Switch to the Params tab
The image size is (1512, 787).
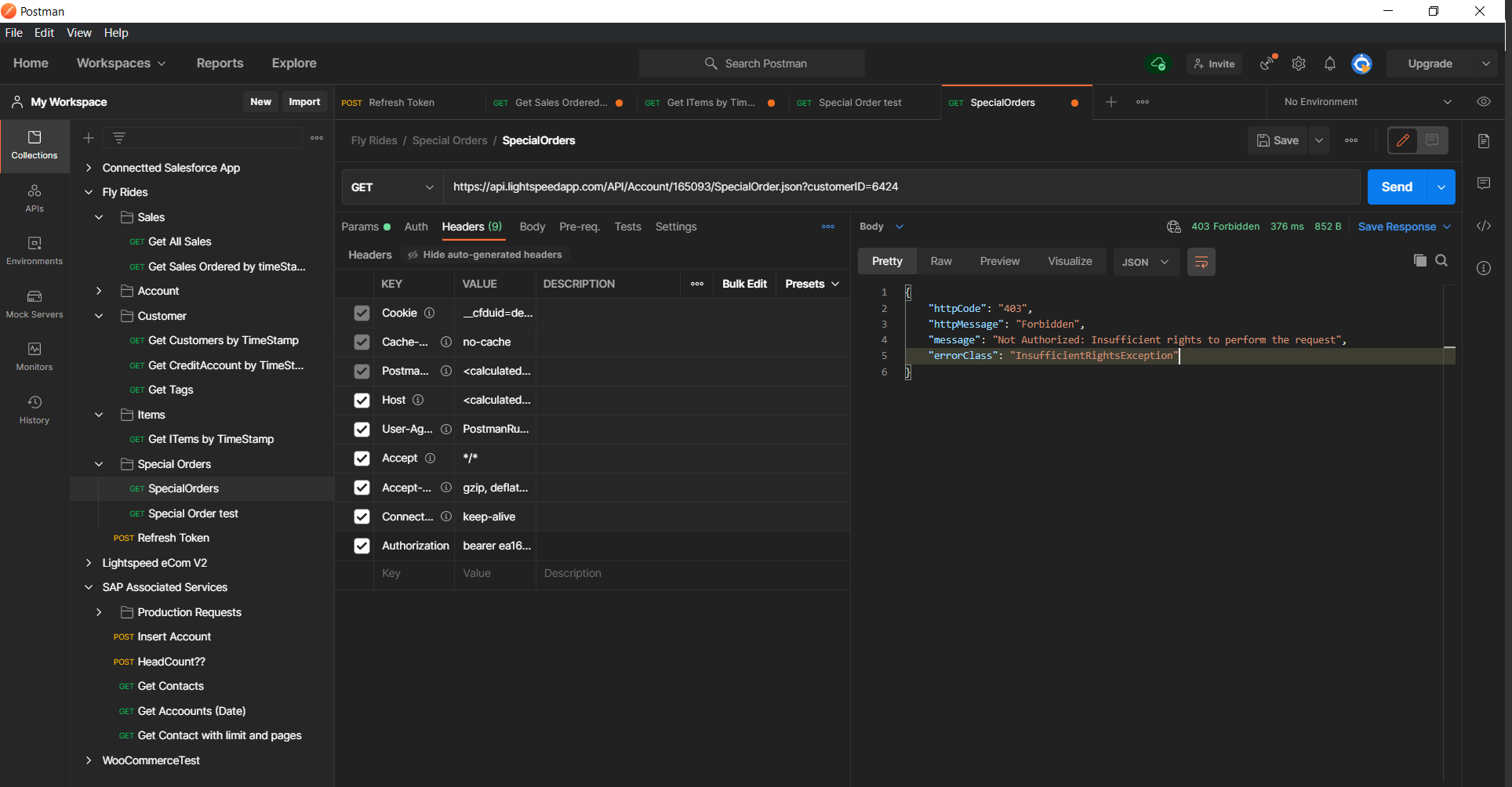coord(360,227)
